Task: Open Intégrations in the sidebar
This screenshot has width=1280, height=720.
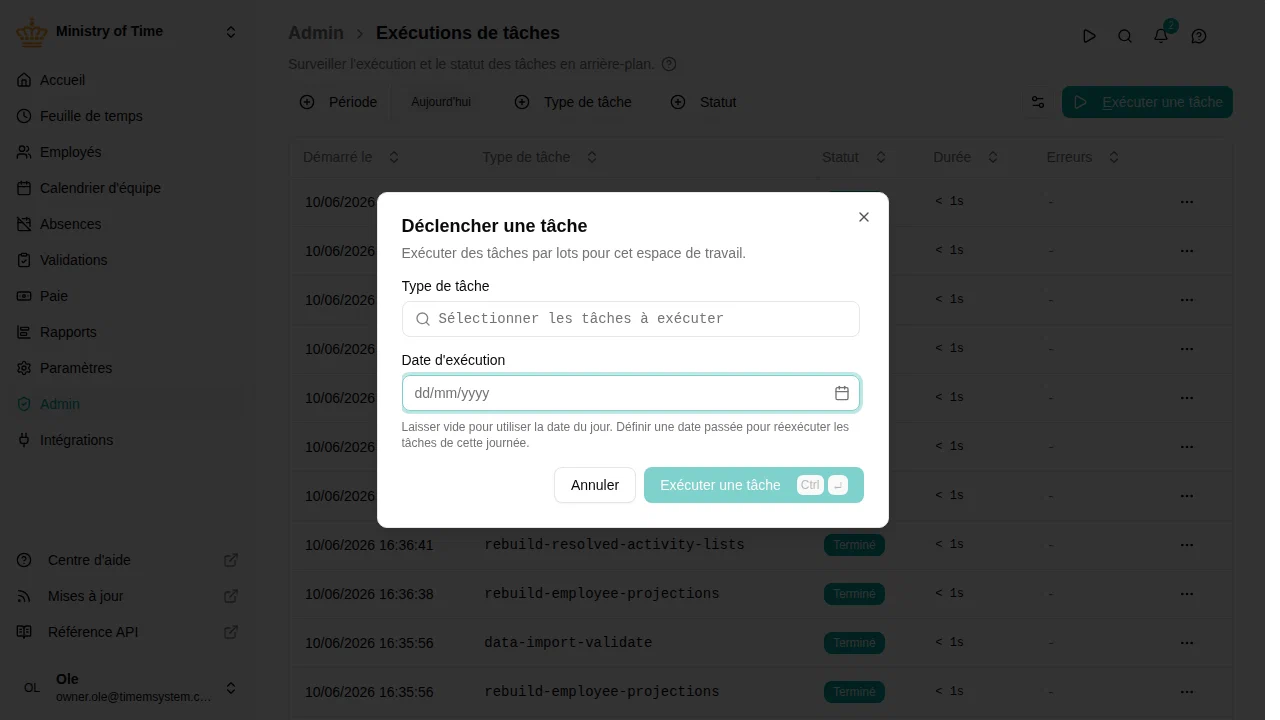Action: 128,440
